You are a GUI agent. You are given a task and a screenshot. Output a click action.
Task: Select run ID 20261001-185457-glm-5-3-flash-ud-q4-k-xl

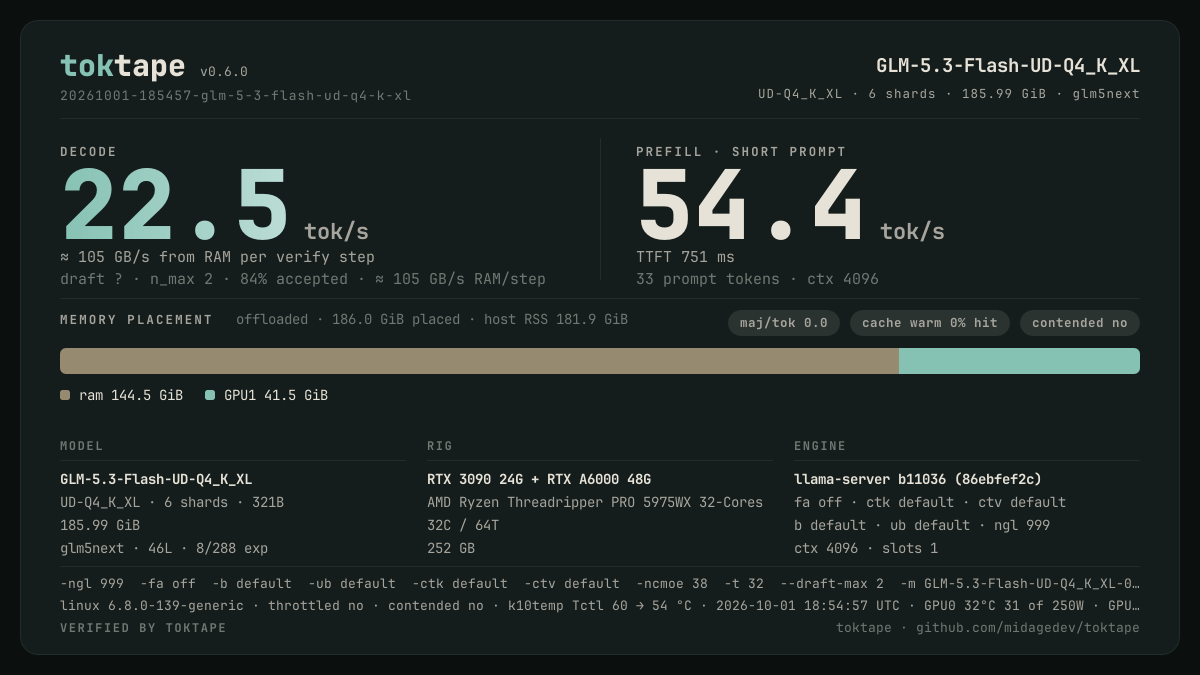coord(235,96)
